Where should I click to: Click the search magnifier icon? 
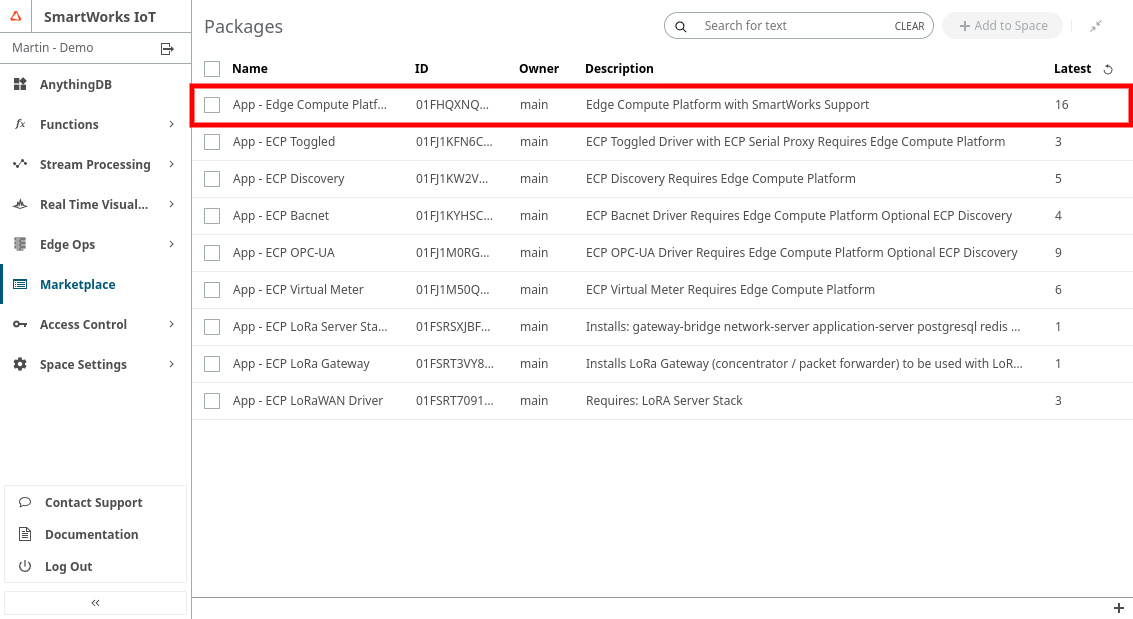(x=681, y=27)
